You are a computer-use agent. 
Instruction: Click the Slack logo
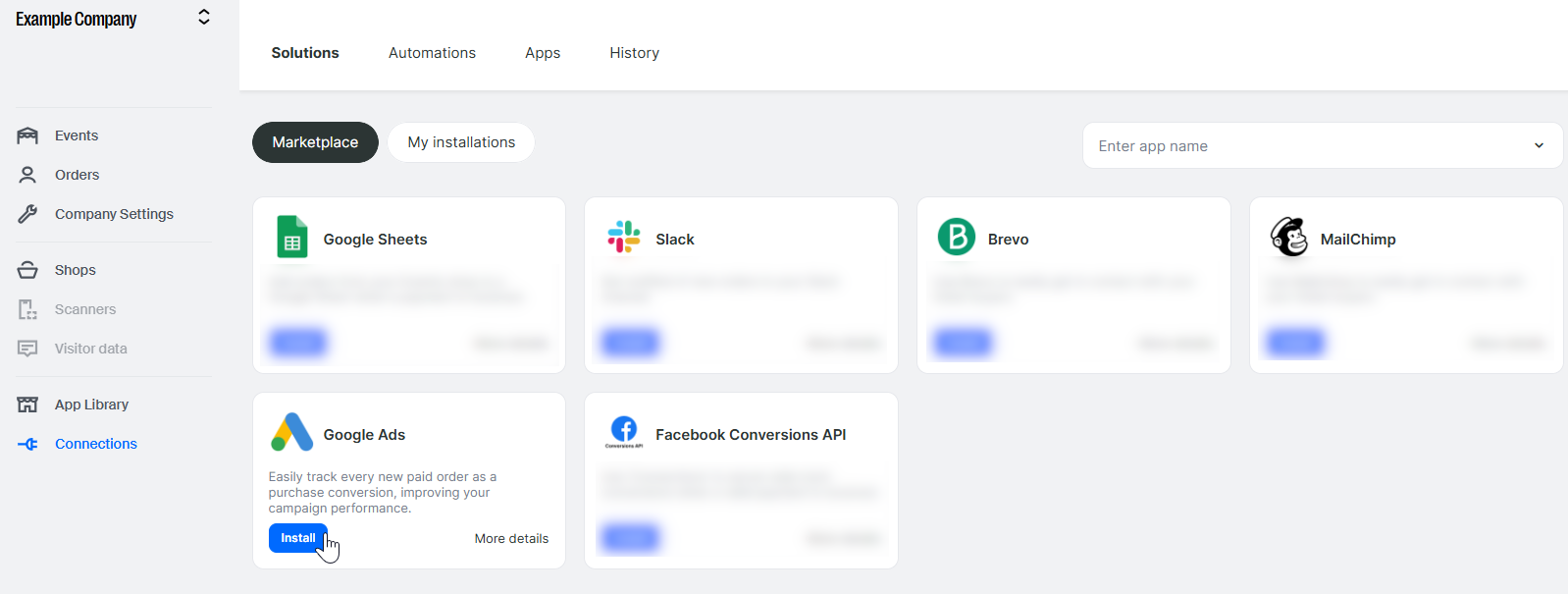(x=624, y=237)
